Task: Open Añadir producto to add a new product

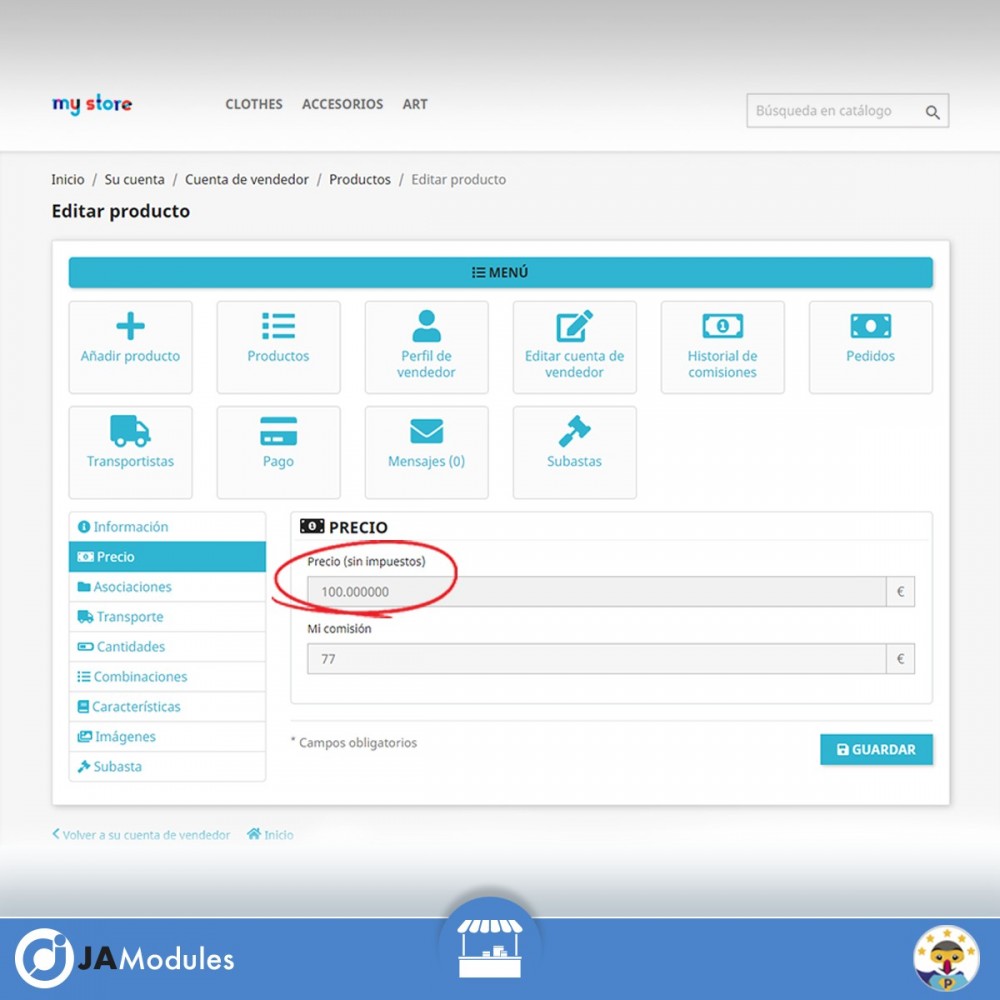Action: click(x=130, y=346)
